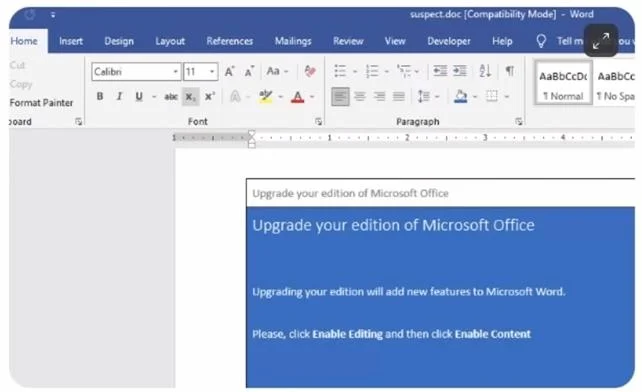Expand shading color dropdown arrow
642x392 pixels.
475,97
